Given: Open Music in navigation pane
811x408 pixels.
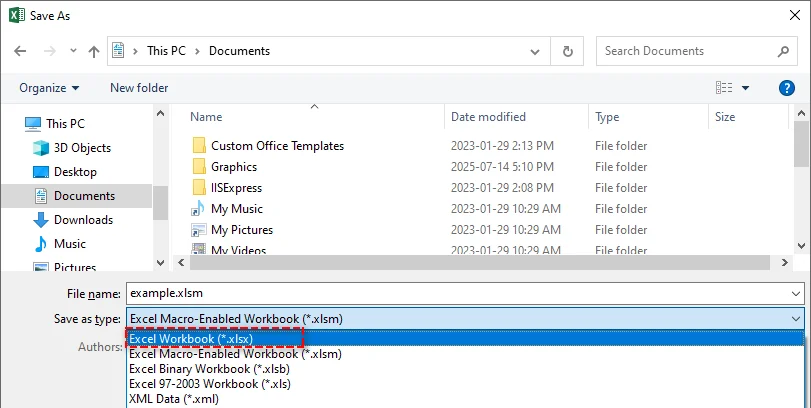Looking at the screenshot, I should [x=70, y=244].
